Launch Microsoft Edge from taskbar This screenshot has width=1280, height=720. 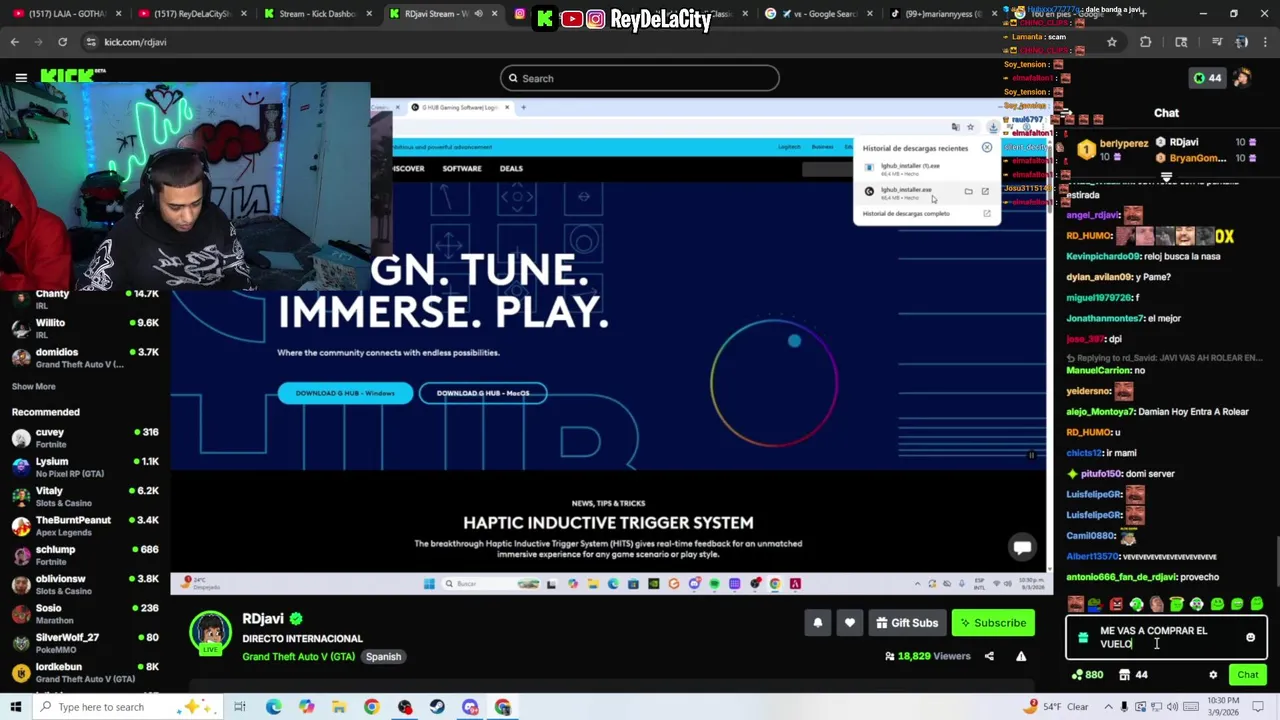pyautogui.click(x=273, y=707)
